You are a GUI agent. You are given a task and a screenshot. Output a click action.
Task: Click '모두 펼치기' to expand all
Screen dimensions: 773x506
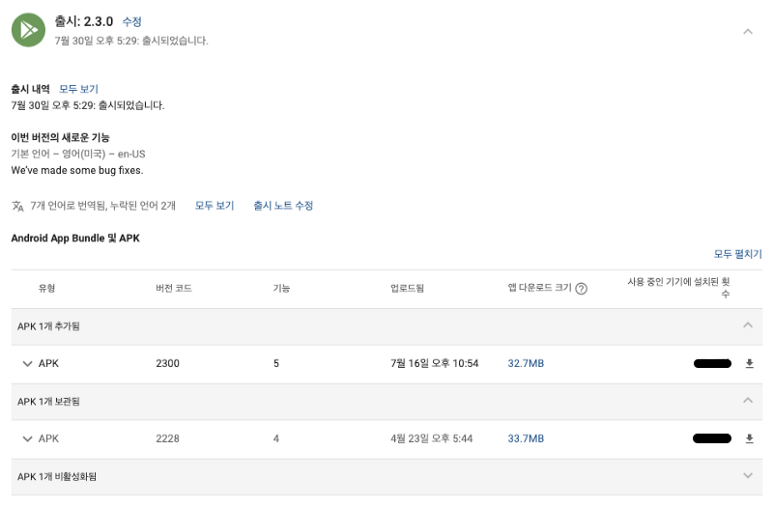coord(737,254)
